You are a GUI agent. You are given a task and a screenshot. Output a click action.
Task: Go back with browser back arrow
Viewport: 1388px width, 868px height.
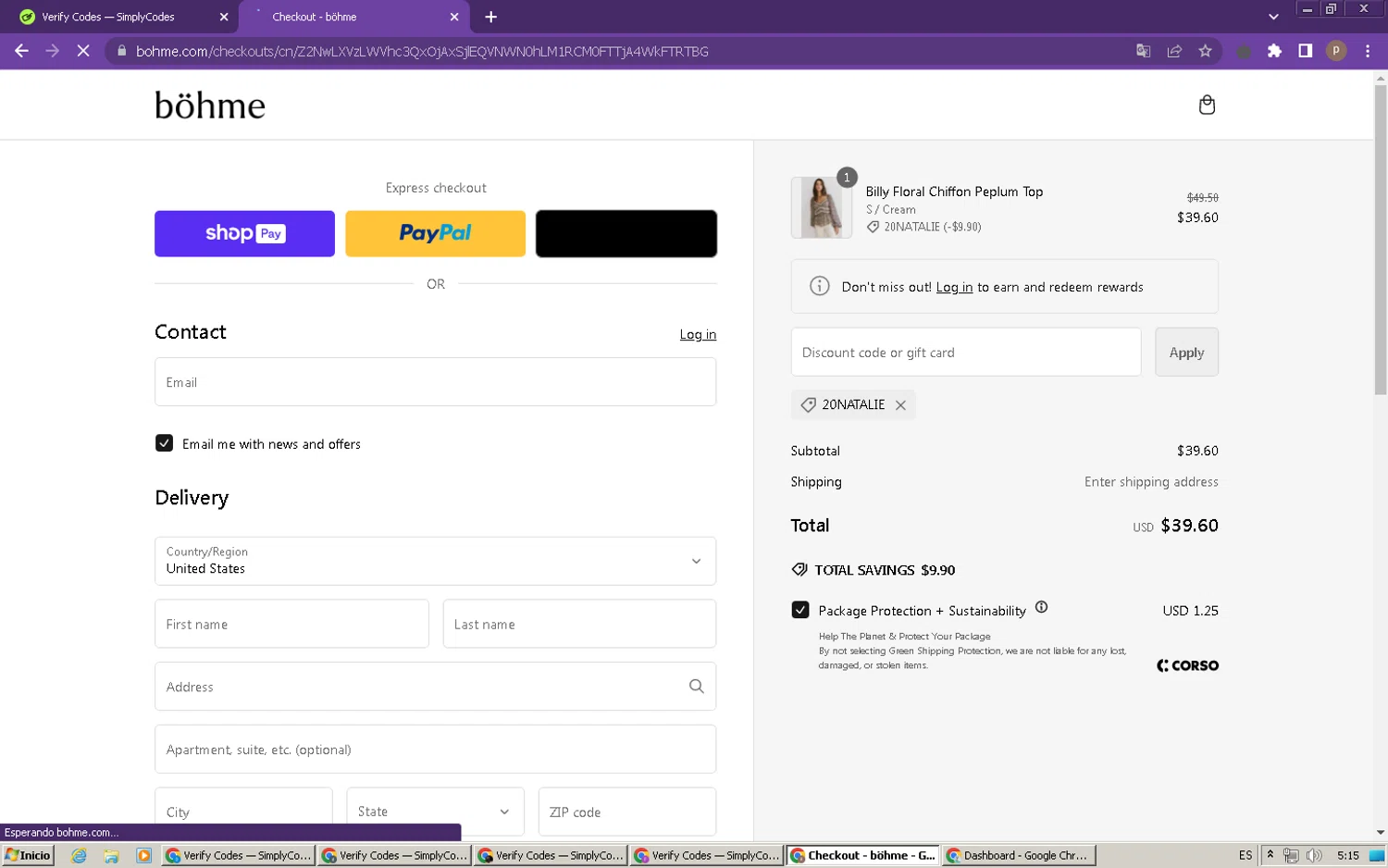(x=21, y=51)
